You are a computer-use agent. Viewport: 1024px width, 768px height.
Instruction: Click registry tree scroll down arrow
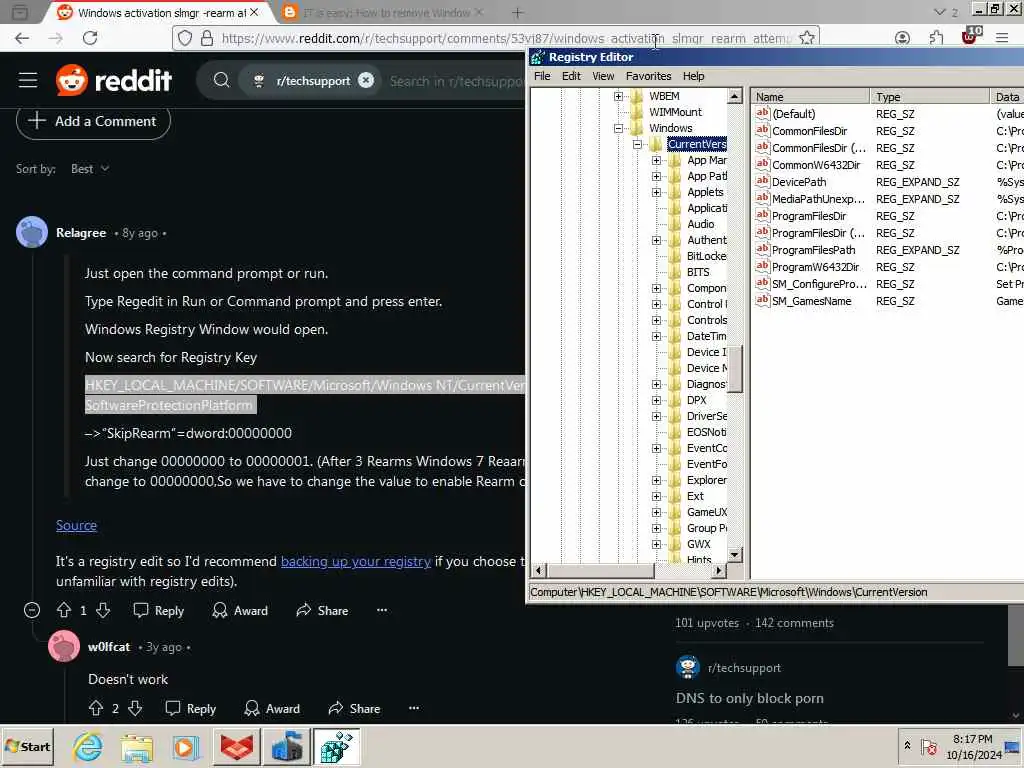[x=735, y=554]
